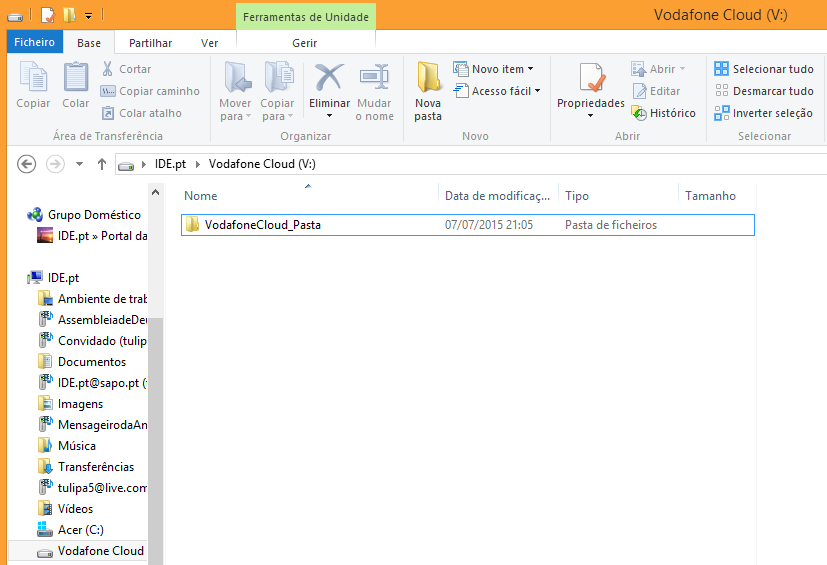Click the Copiar clipboard icon
The image size is (827, 565).
[x=33, y=76]
